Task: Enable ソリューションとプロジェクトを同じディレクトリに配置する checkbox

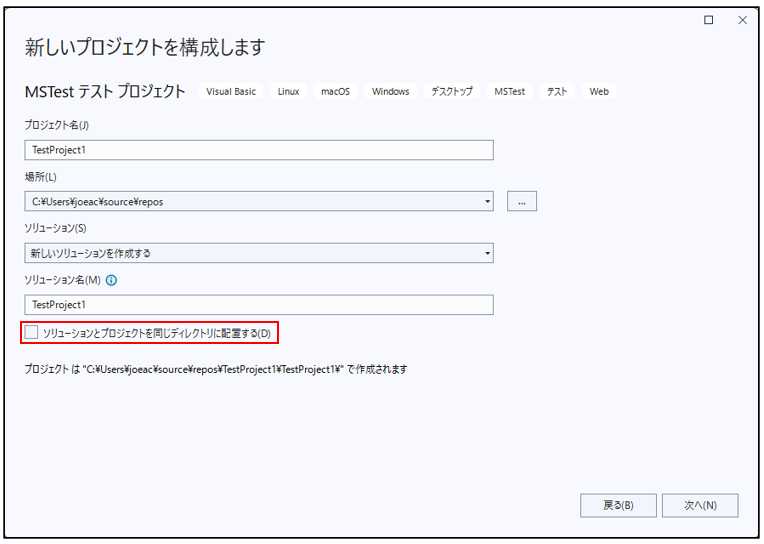Action: point(33,332)
